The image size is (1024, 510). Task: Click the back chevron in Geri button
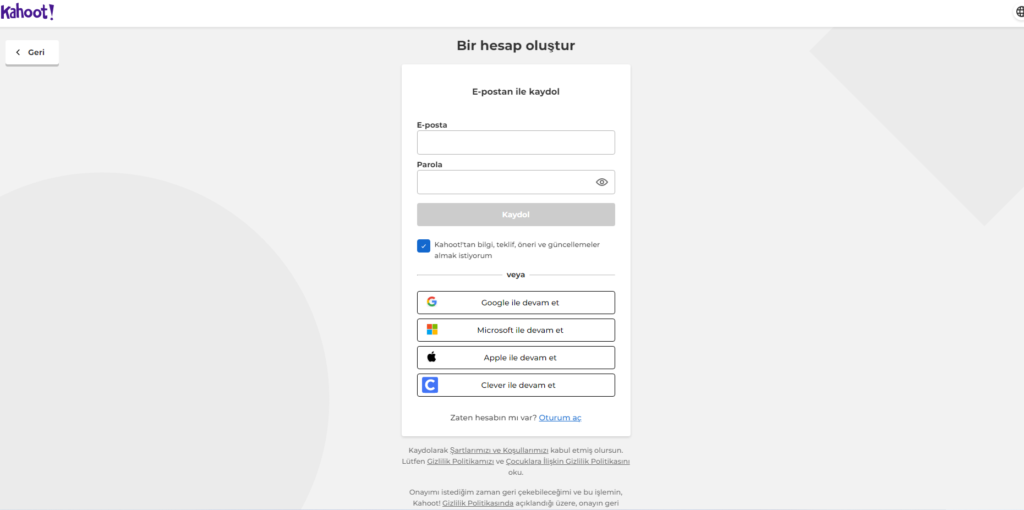point(18,52)
